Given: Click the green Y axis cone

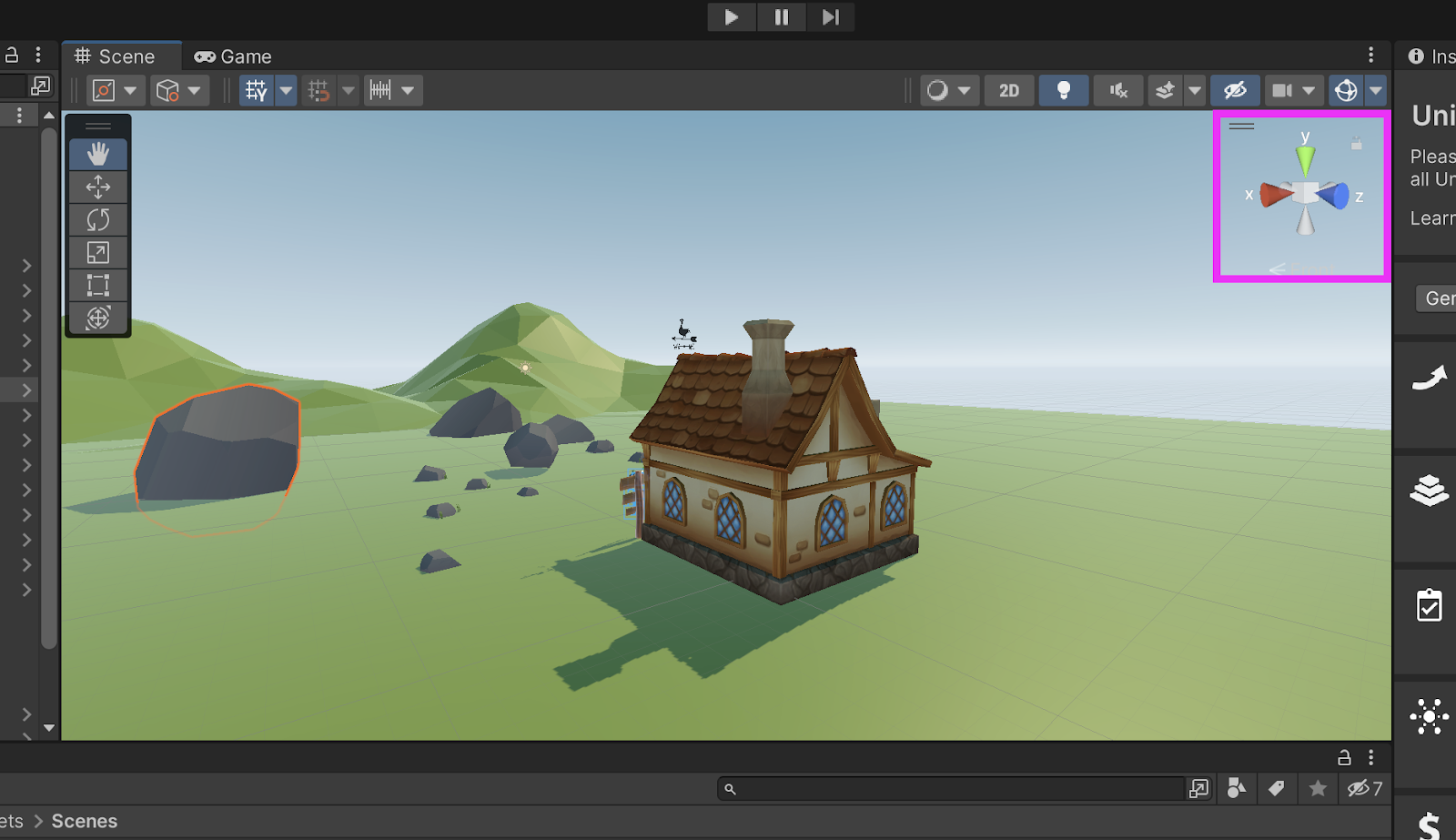Looking at the screenshot, I should pyautogui.click(x=1305, y=161).
